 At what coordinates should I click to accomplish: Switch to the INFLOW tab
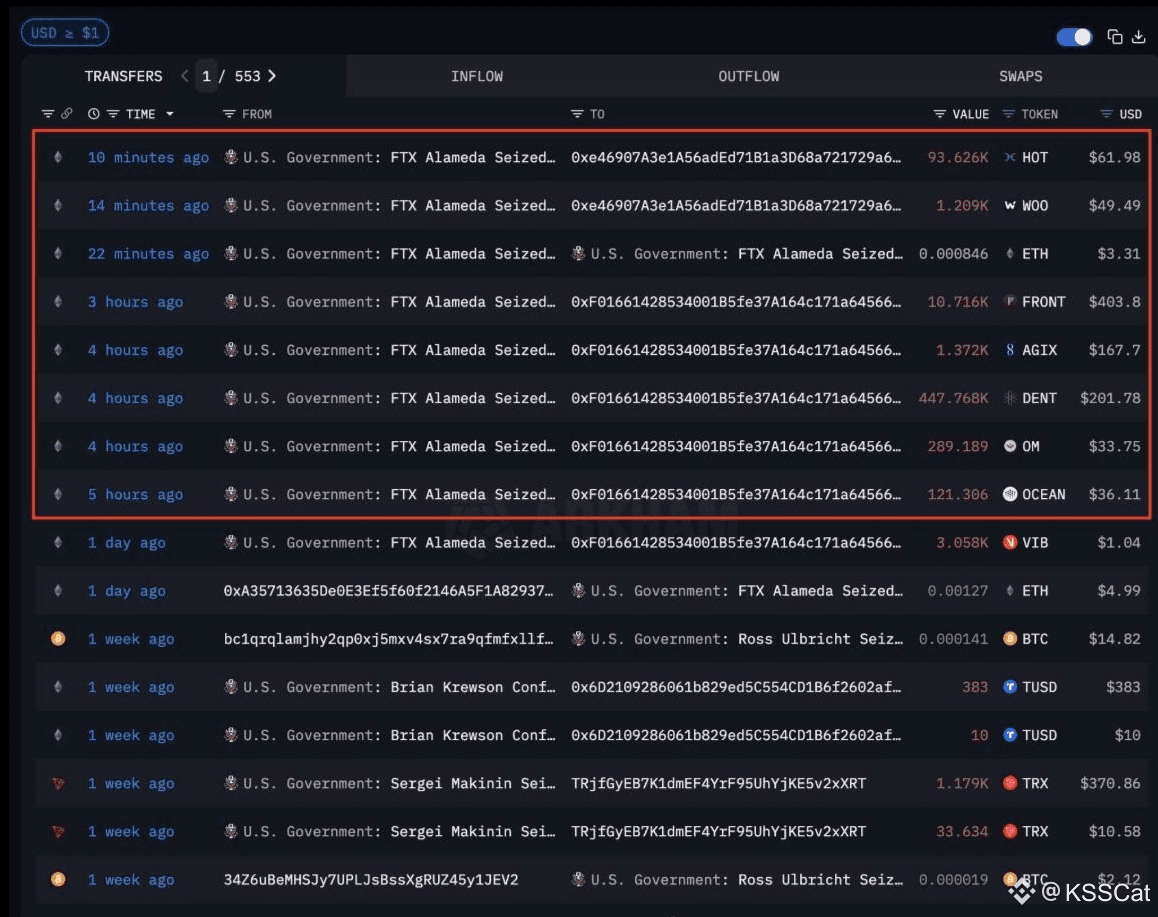point(477,76)
